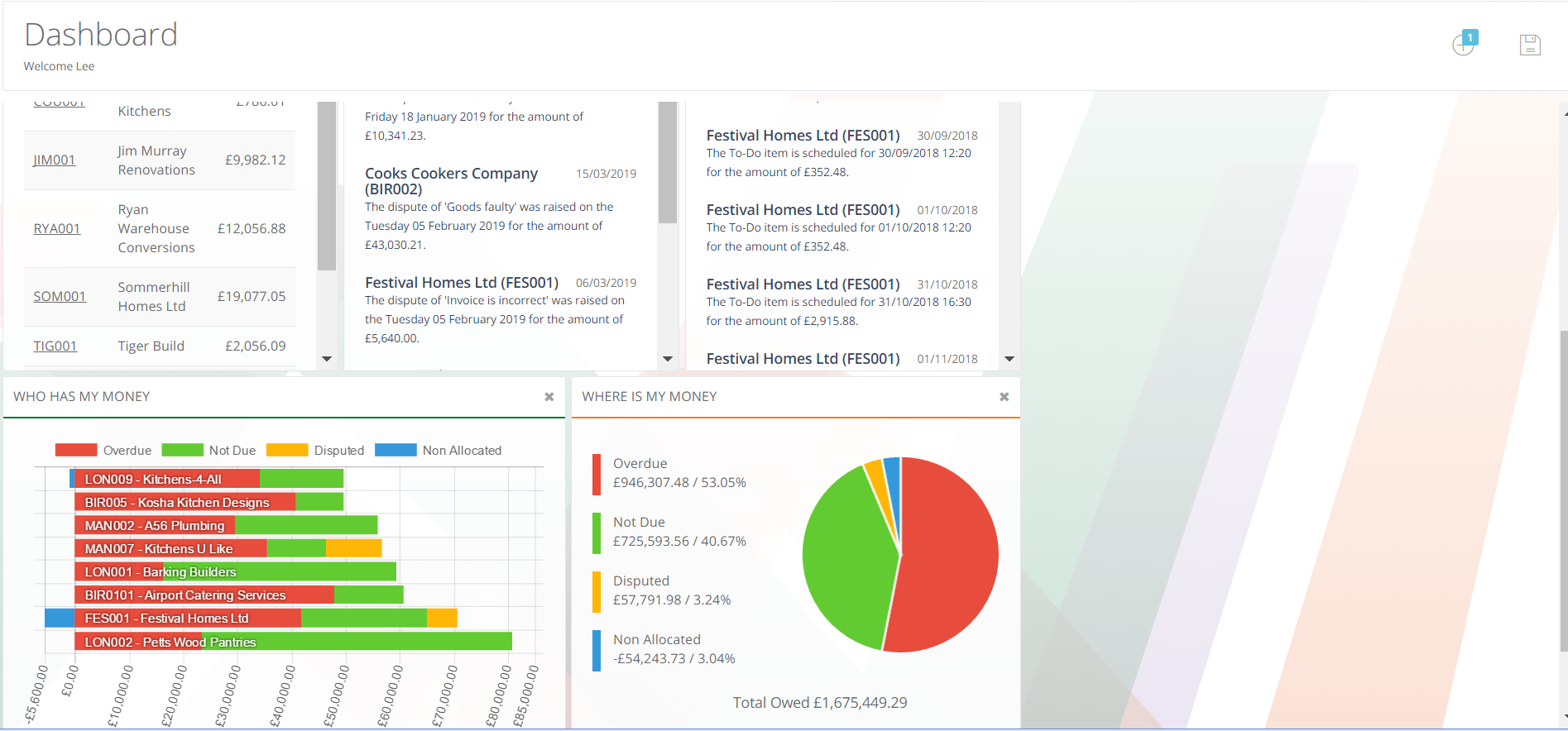Toggle the Non Allocated series in chart legend

(439, 450)
